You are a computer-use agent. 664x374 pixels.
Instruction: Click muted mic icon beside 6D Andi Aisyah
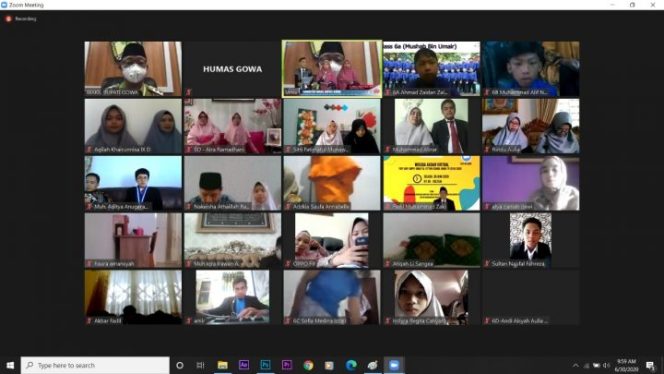click(x=487, y=321)
